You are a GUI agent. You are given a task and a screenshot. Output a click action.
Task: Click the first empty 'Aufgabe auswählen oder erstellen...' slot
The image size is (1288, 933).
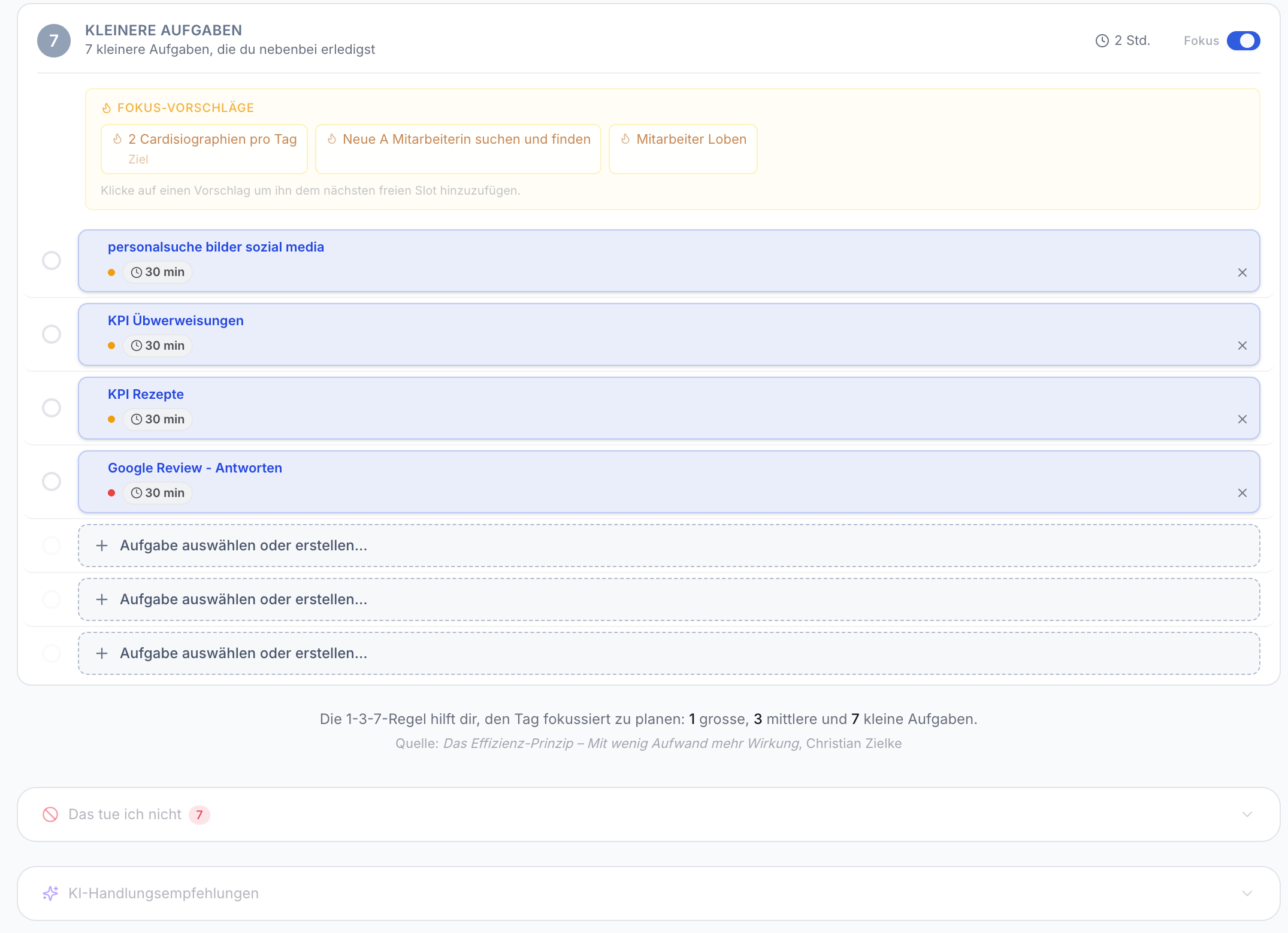coord(669,546)
